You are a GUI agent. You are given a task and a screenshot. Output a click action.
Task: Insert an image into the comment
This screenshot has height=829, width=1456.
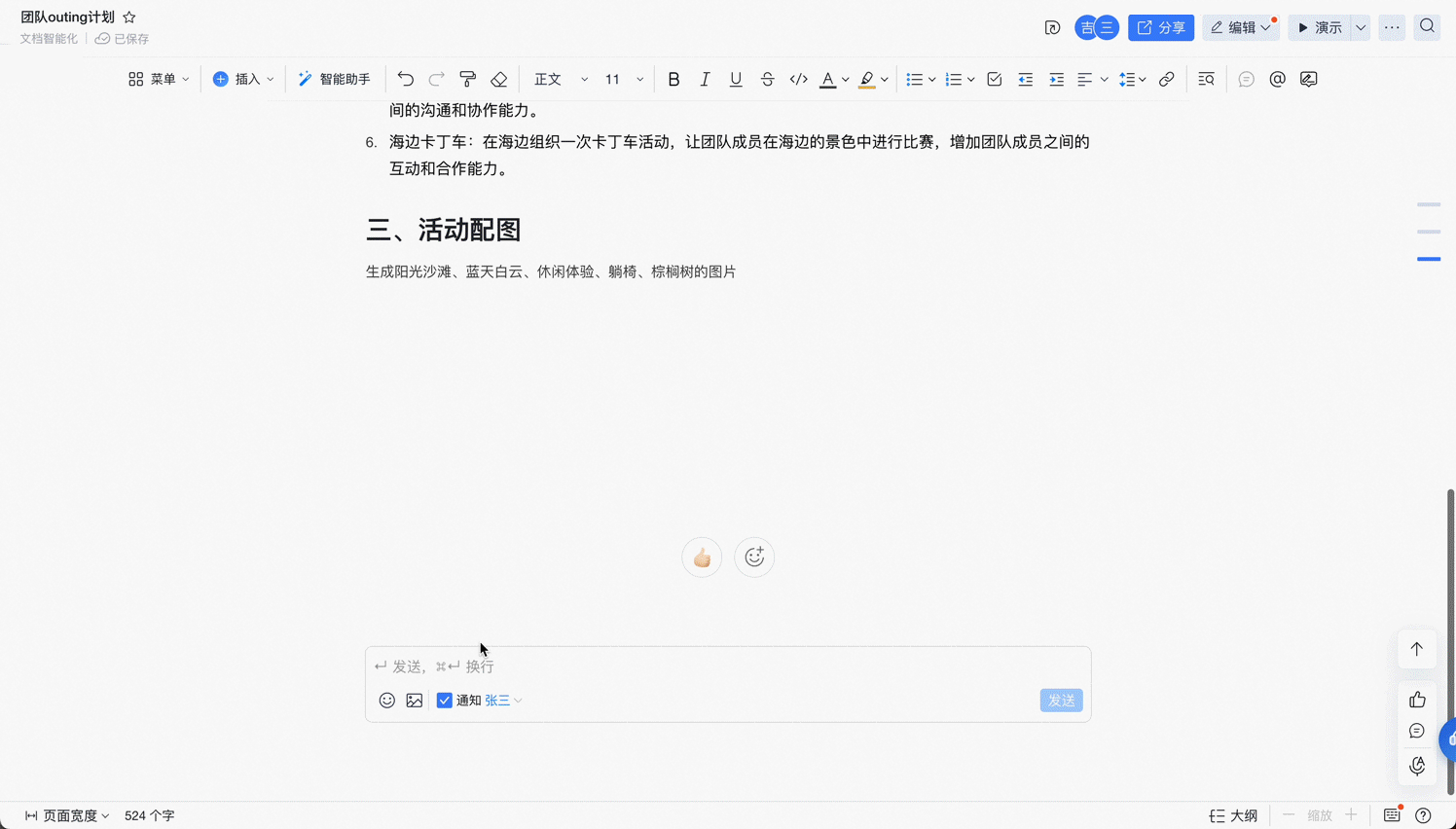tap(415, 700)
